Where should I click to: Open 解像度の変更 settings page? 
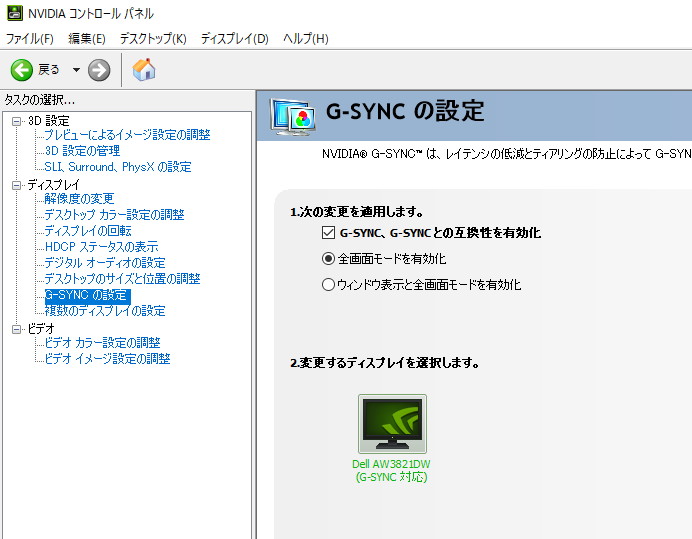point(79,199)
